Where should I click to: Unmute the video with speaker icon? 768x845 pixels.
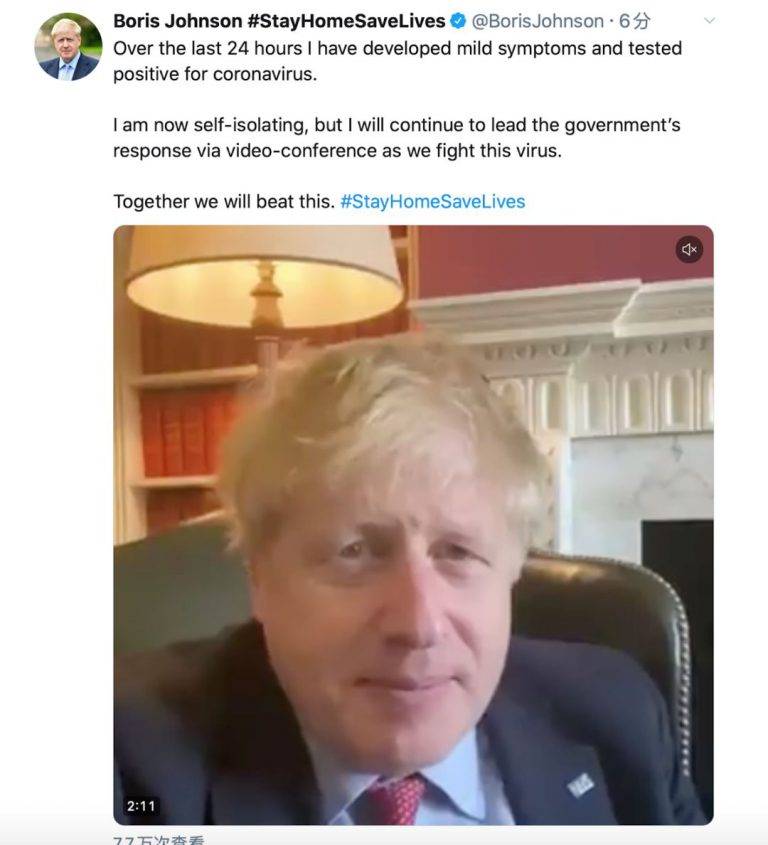(x=689, y=249)
